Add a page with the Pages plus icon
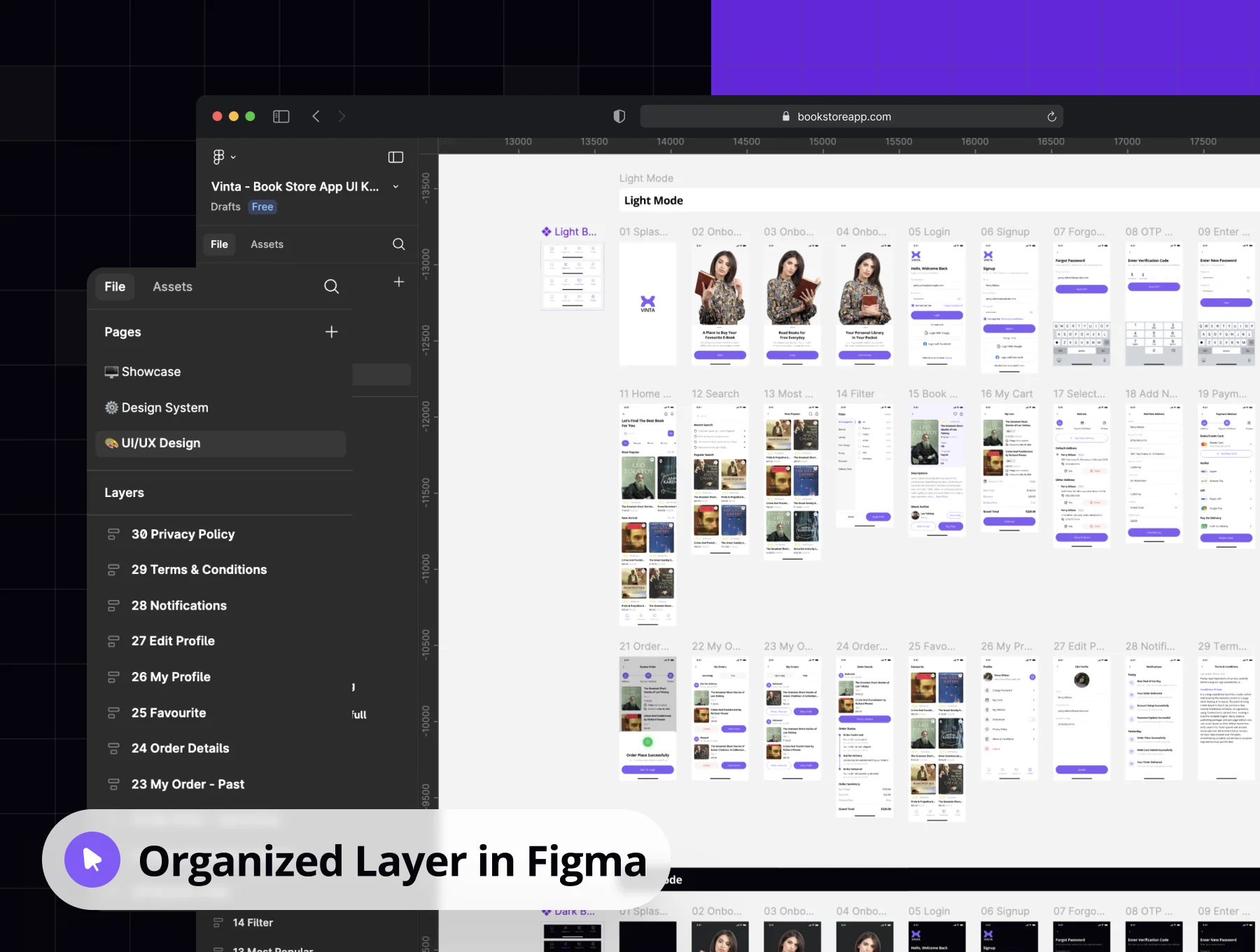The image size is (1260, 952). tap(332, 332)
